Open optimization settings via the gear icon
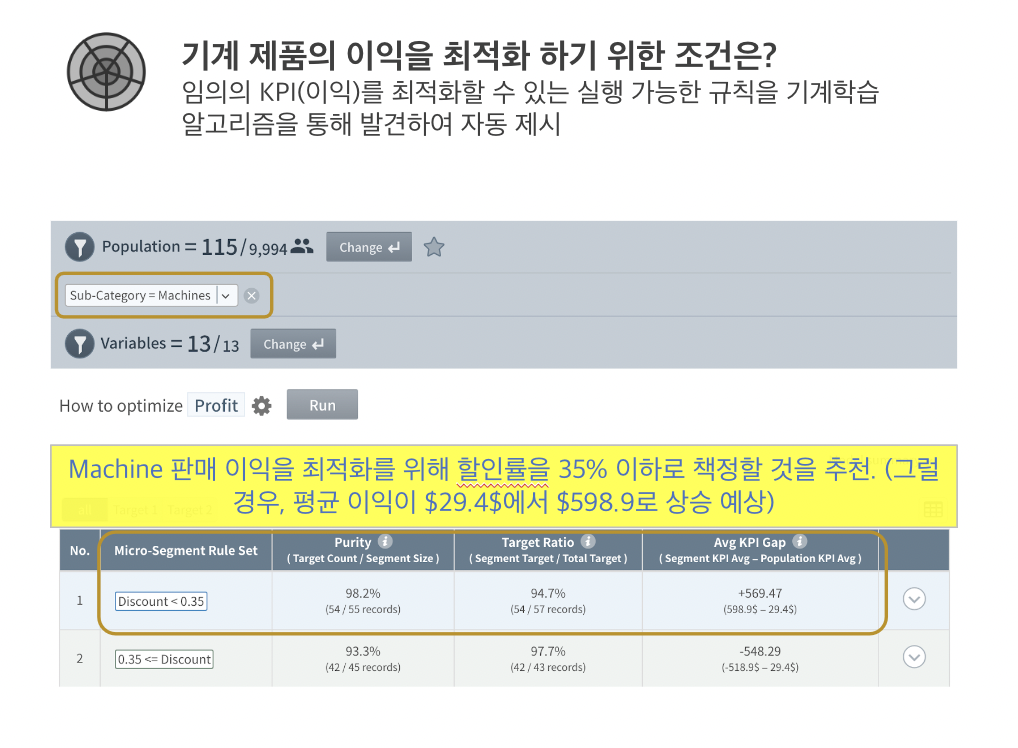 coord(262,404)
